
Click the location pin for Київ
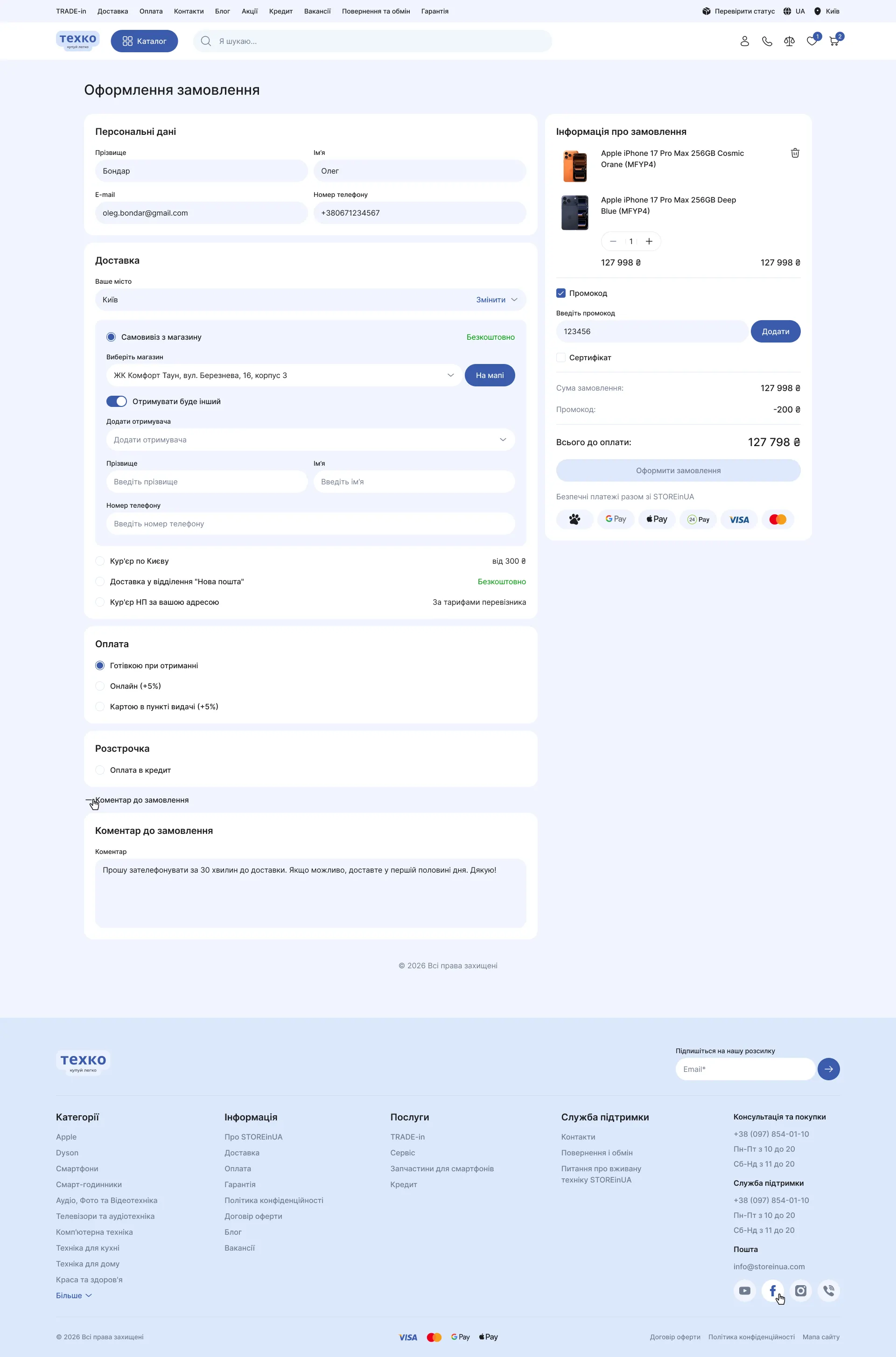(817, 11)
